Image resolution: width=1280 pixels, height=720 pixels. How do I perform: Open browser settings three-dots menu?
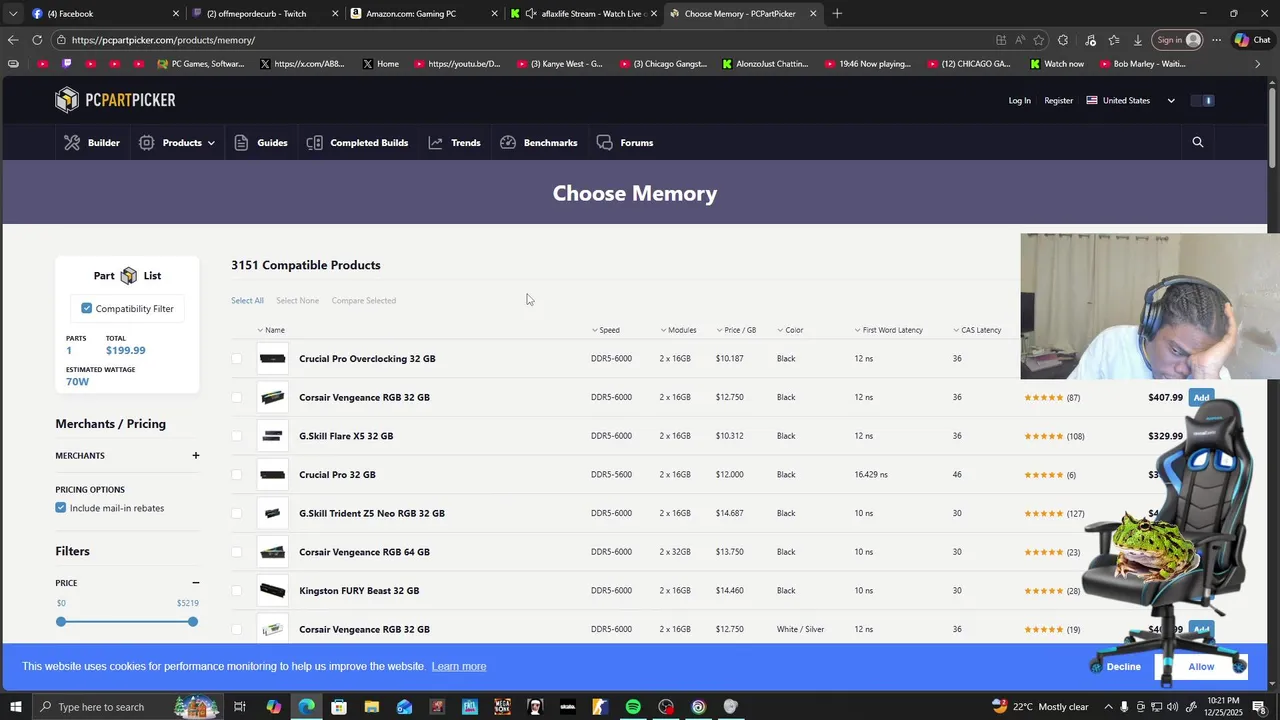point(1216,40)
